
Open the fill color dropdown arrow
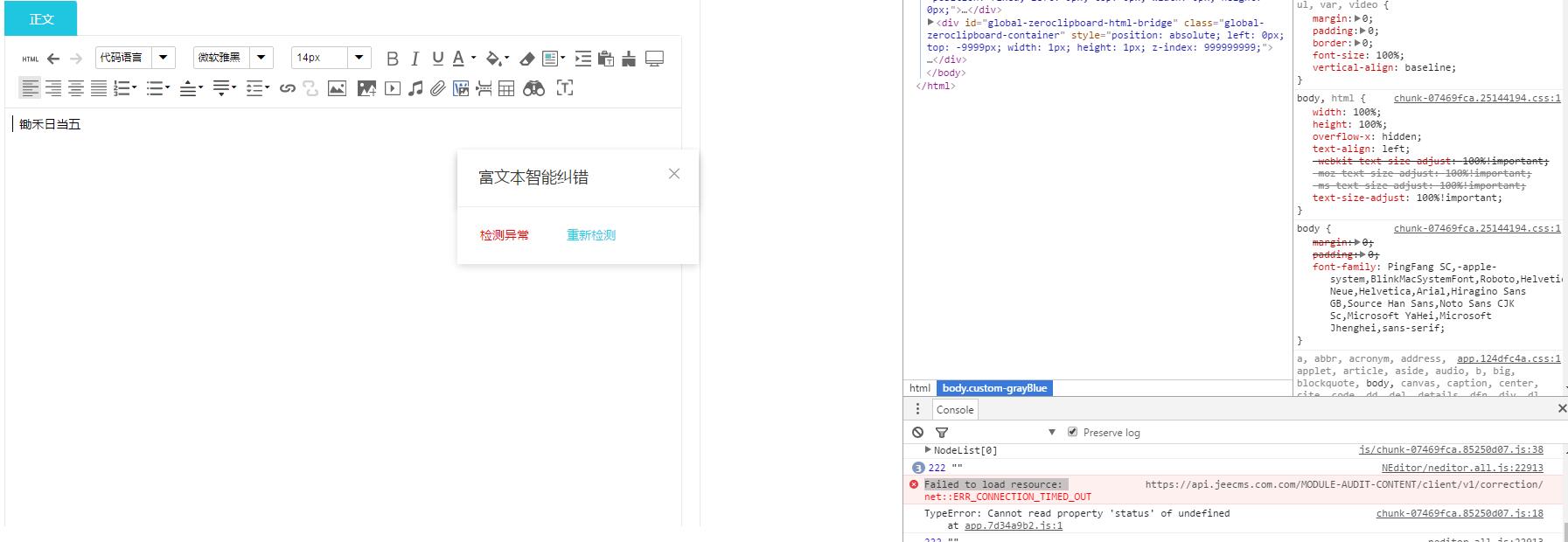pos(507,58)
